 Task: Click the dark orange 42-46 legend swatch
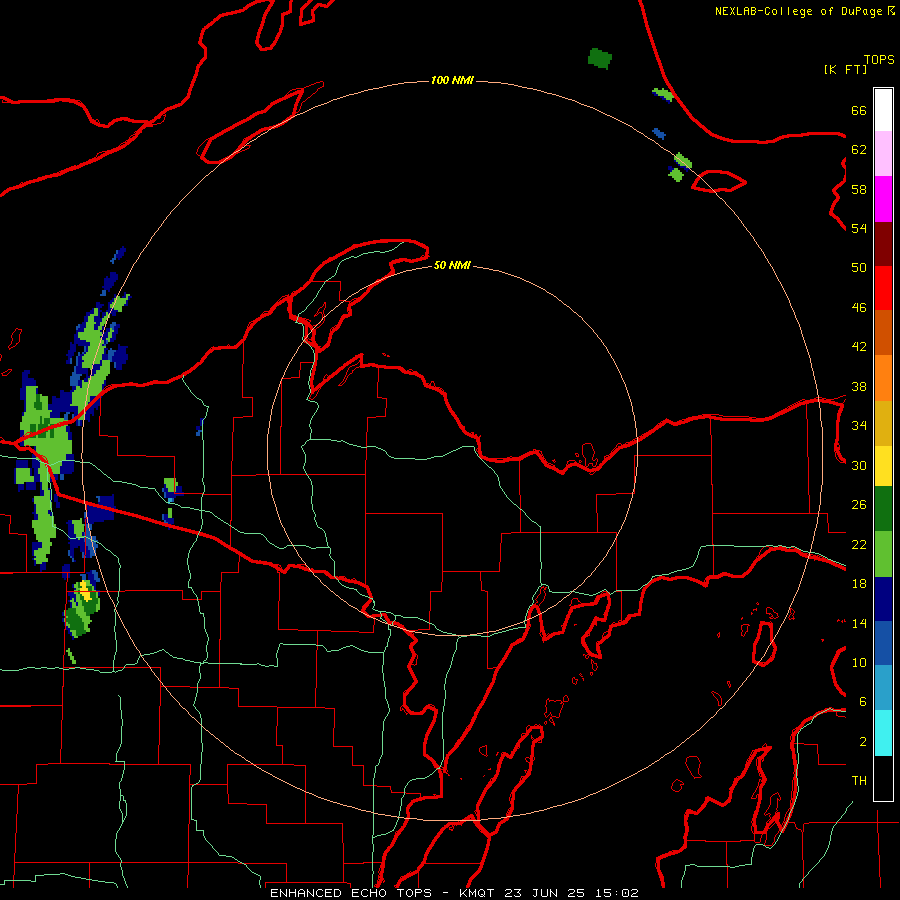[x=883, y=333]
